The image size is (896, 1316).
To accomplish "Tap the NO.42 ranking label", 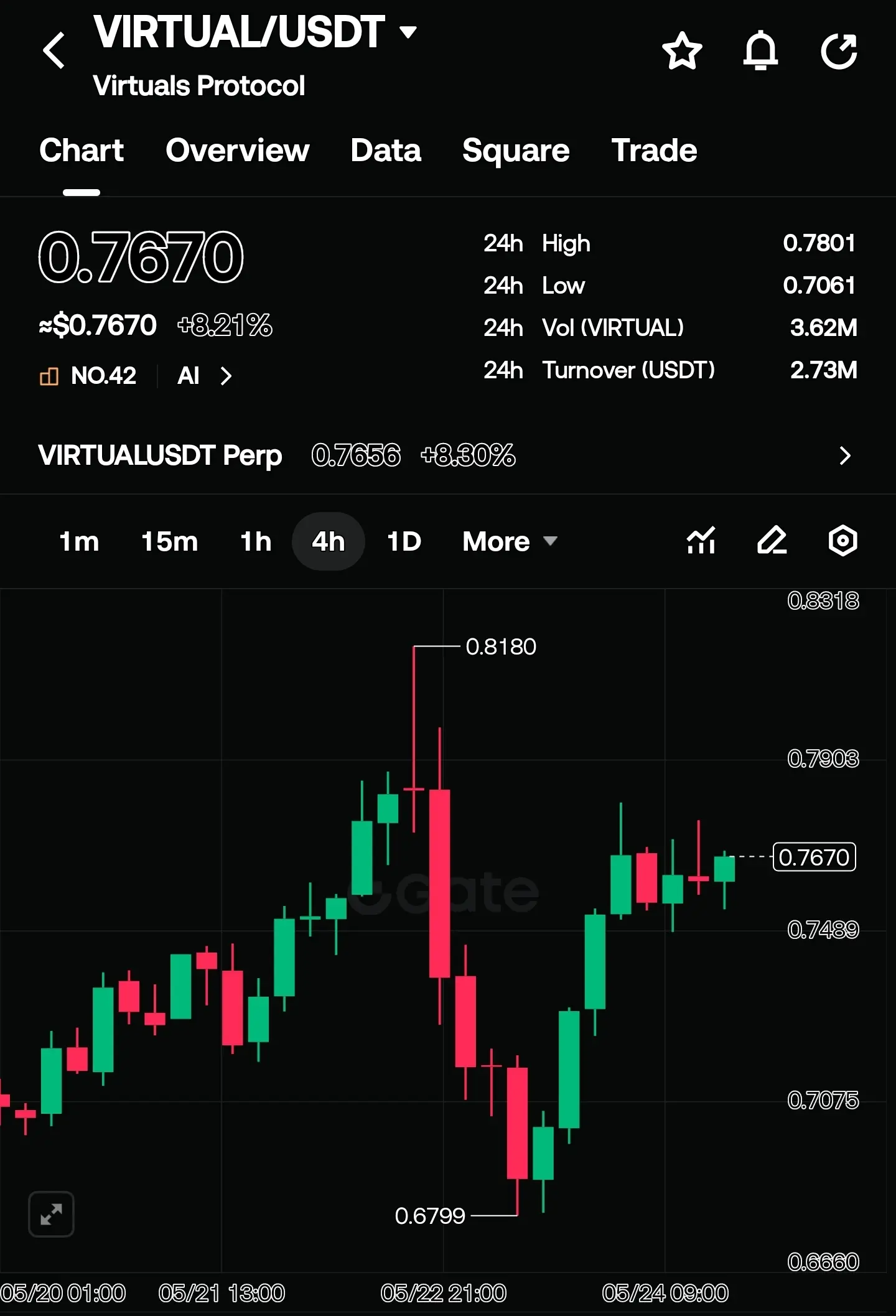I will pos(103,376).
